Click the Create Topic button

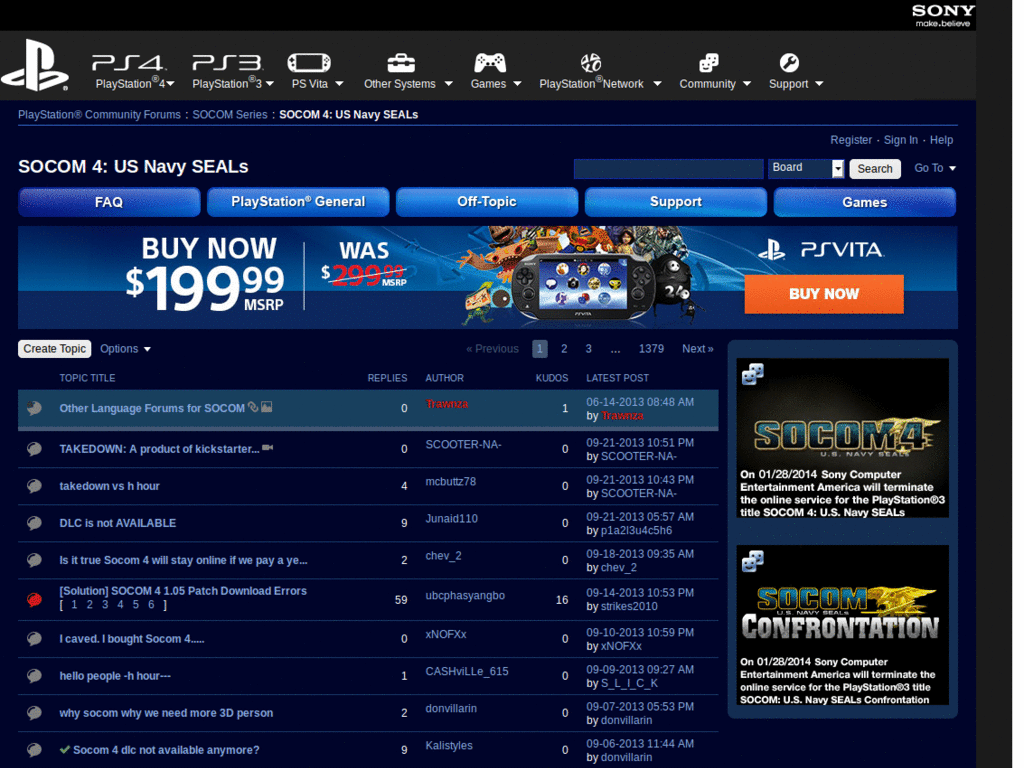tap(55, 349)
